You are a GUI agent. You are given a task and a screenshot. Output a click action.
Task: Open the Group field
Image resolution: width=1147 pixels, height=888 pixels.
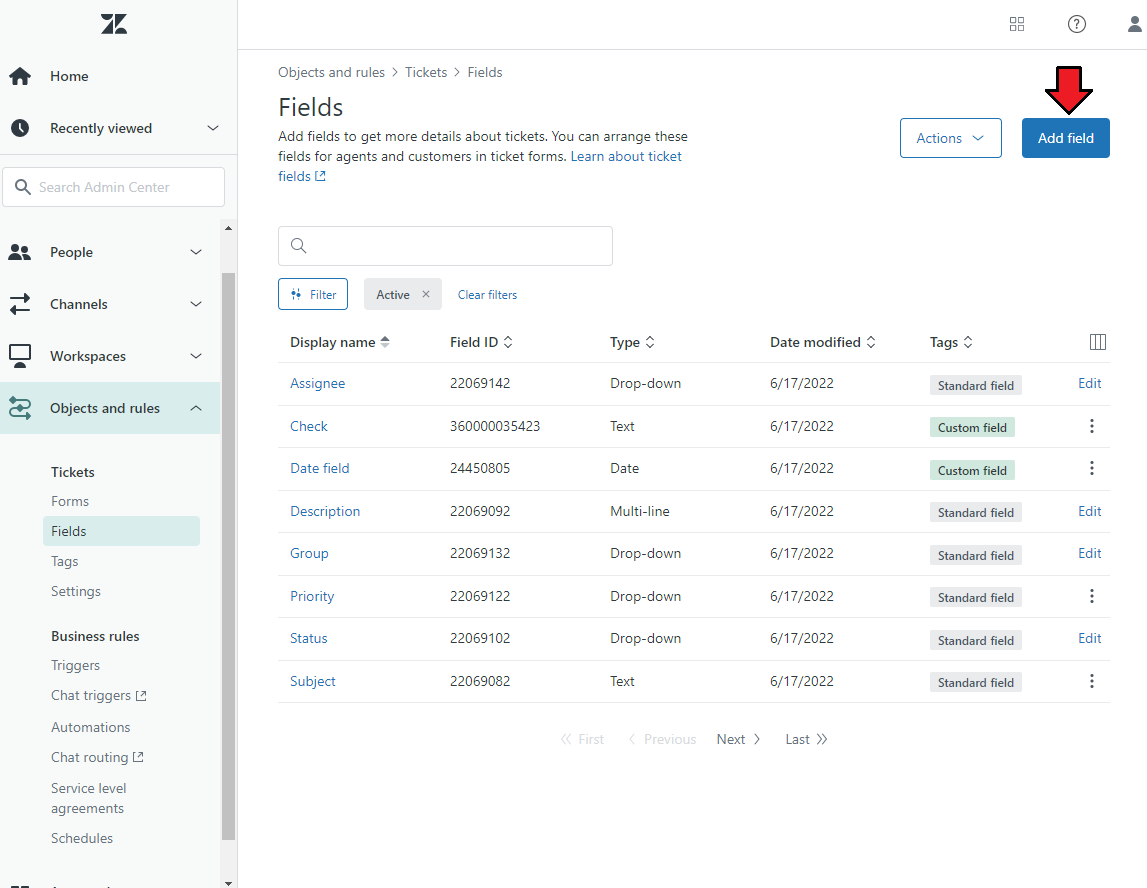309,554
